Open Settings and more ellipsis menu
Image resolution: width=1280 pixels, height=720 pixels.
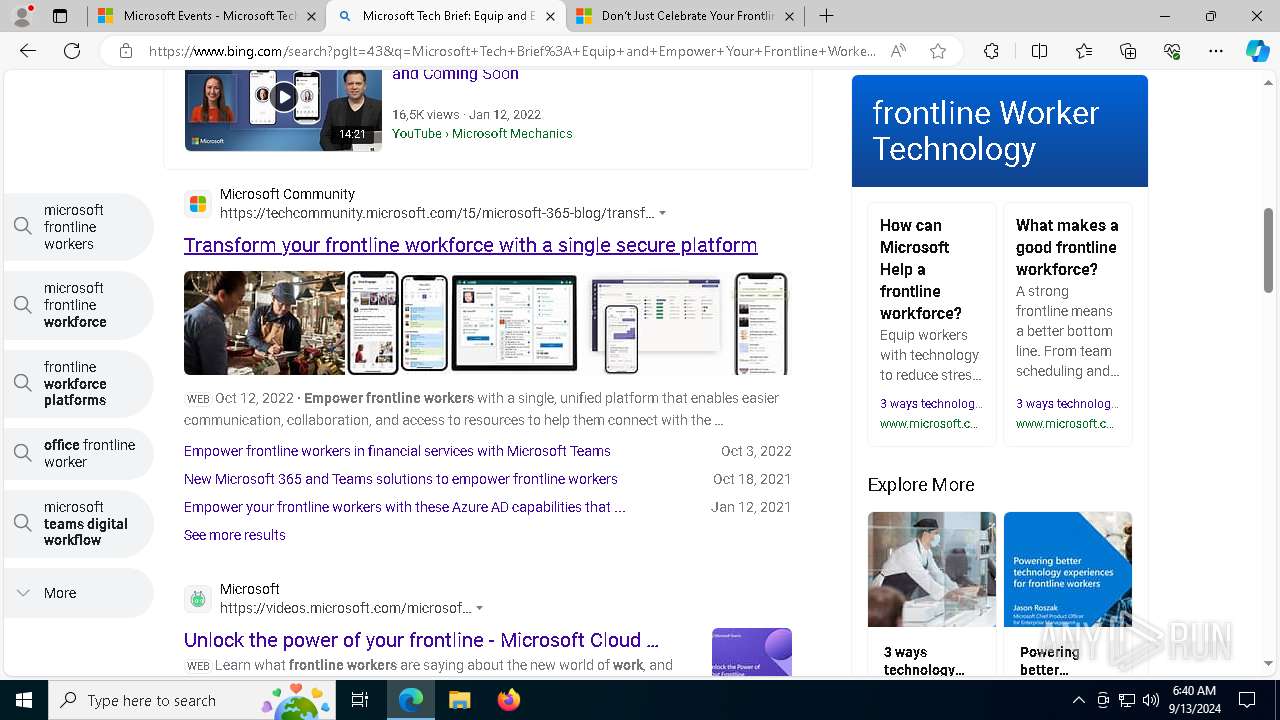click(x=1216, y=51)
